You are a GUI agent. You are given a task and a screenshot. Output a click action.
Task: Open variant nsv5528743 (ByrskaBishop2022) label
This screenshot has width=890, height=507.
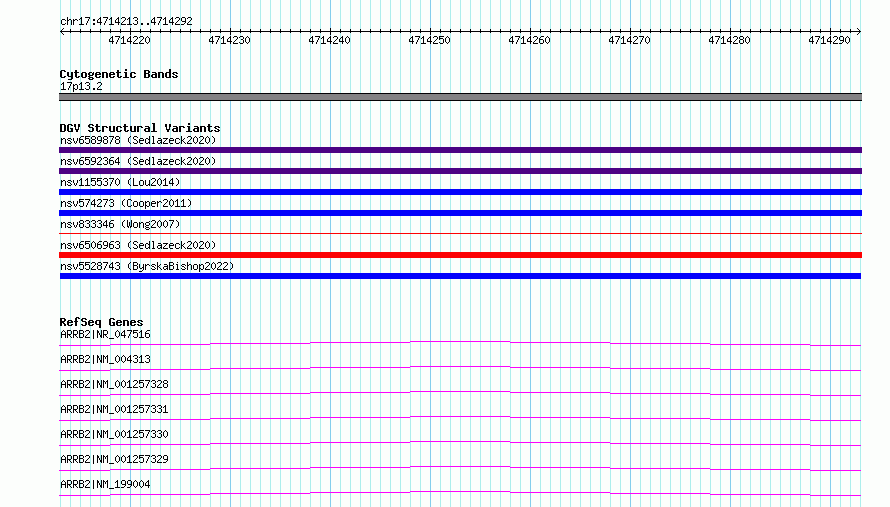pyautogui.click(x=147, y=266)
